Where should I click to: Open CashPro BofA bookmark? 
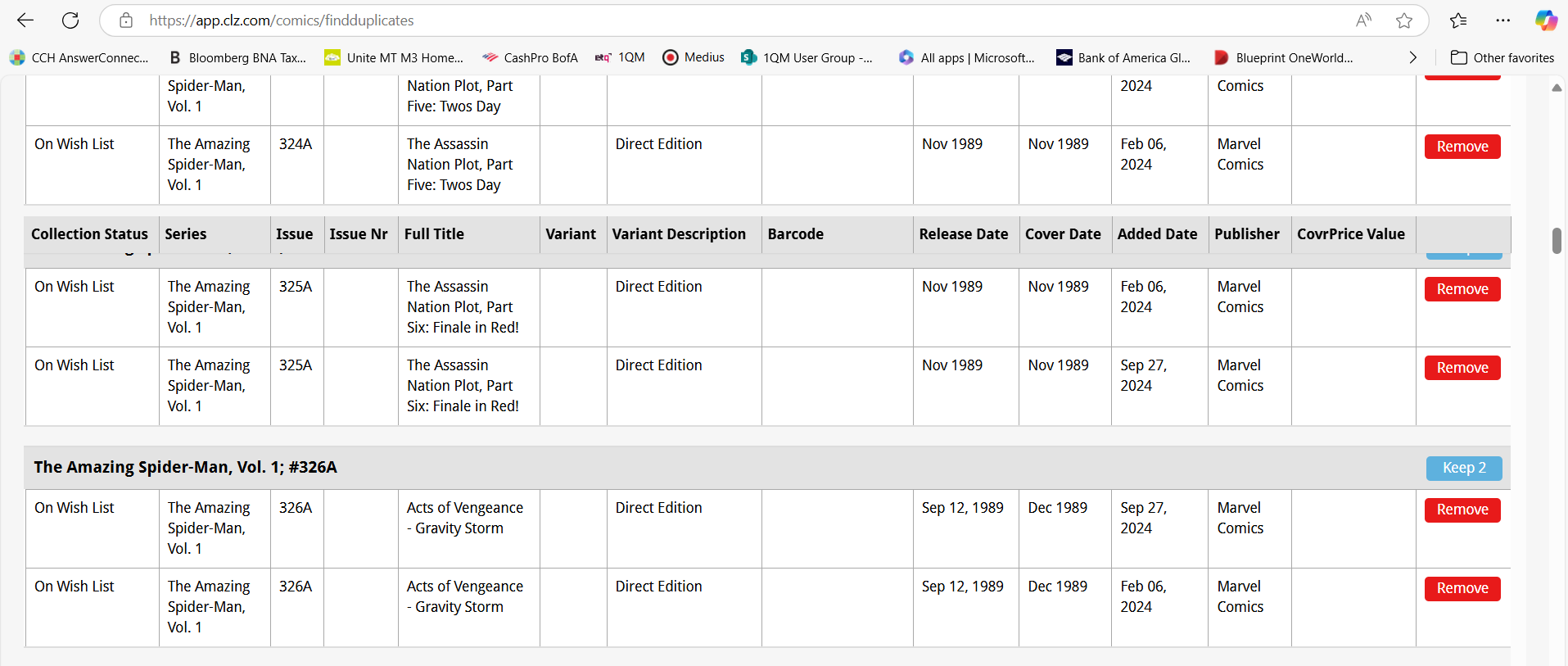tap(530, 57)
